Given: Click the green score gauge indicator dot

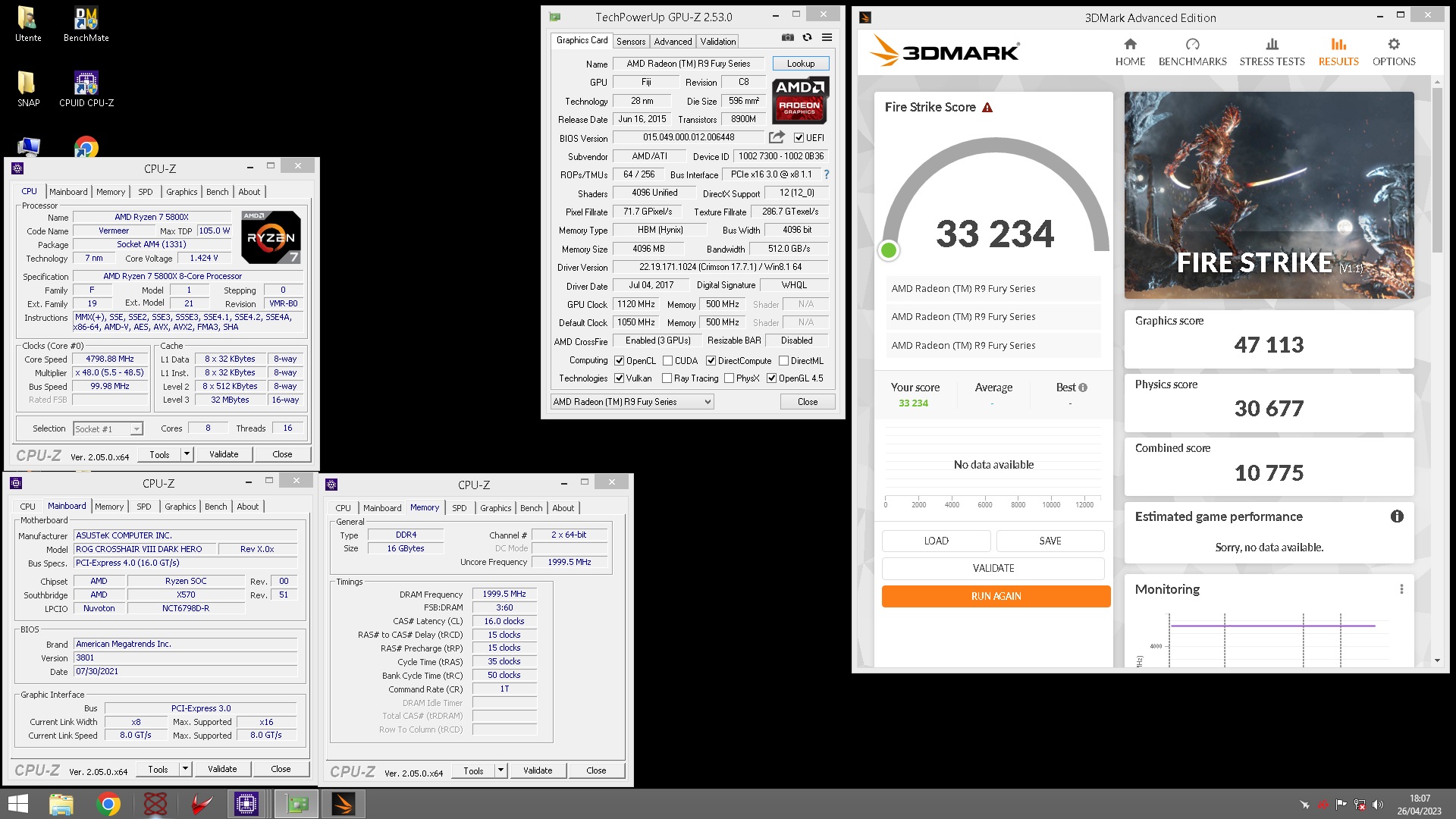Looking at the screenshot, I should click(889, 250).
